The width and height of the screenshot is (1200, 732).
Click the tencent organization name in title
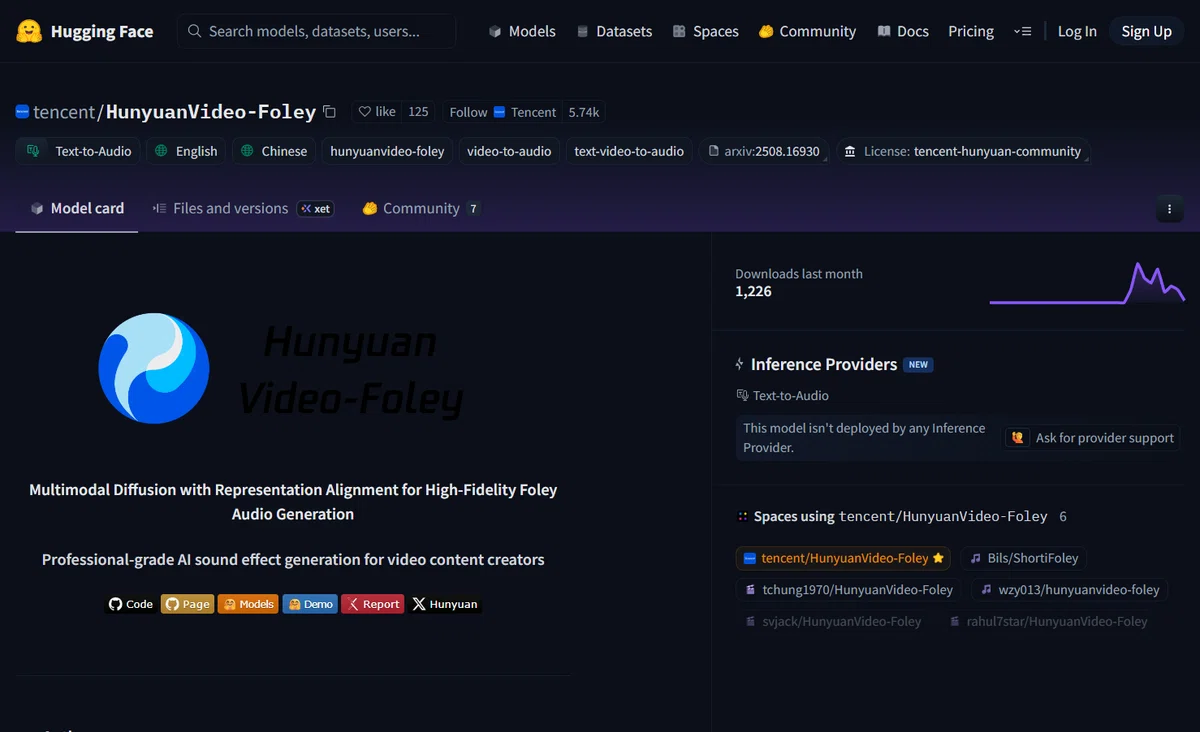click(x=63, y=112)
